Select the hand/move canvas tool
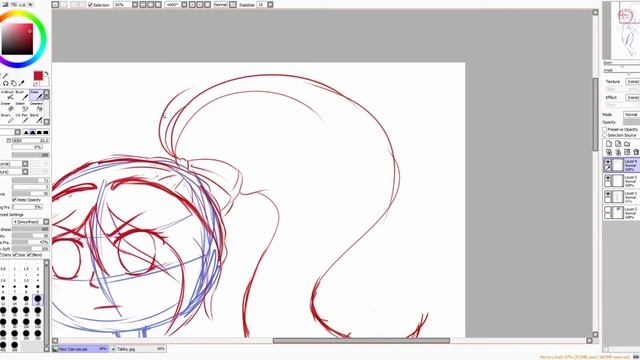The image size is (640, 360). pyautogui.click(x=13, y=83)
